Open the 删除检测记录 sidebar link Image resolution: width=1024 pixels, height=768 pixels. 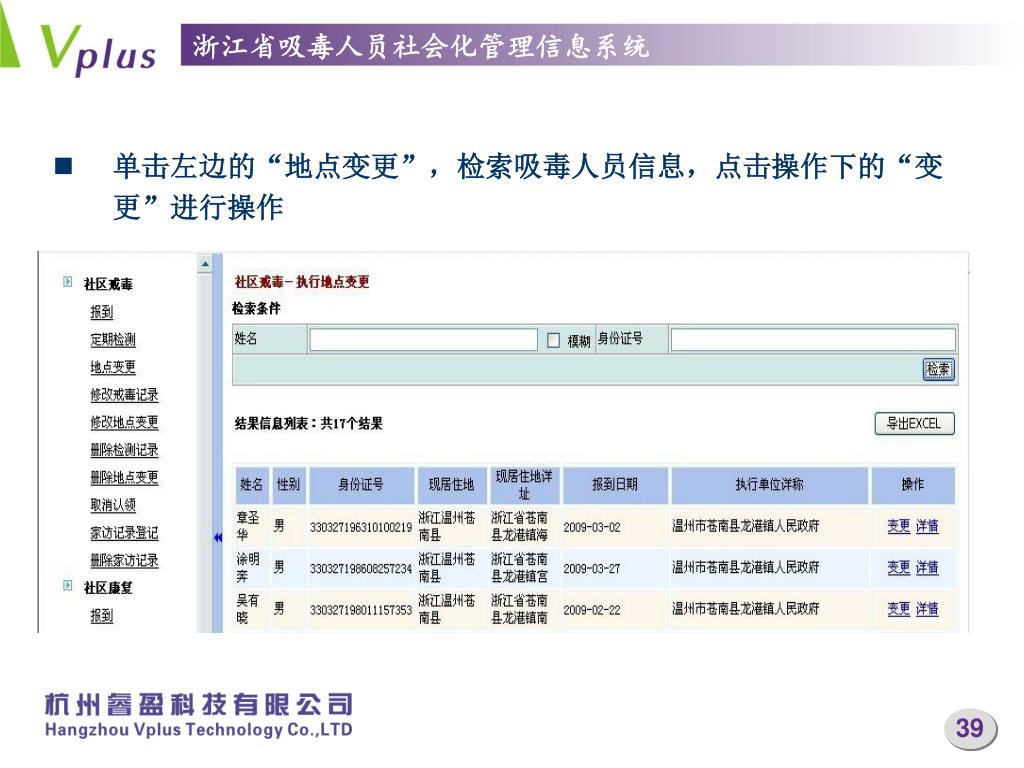point(124,450)
